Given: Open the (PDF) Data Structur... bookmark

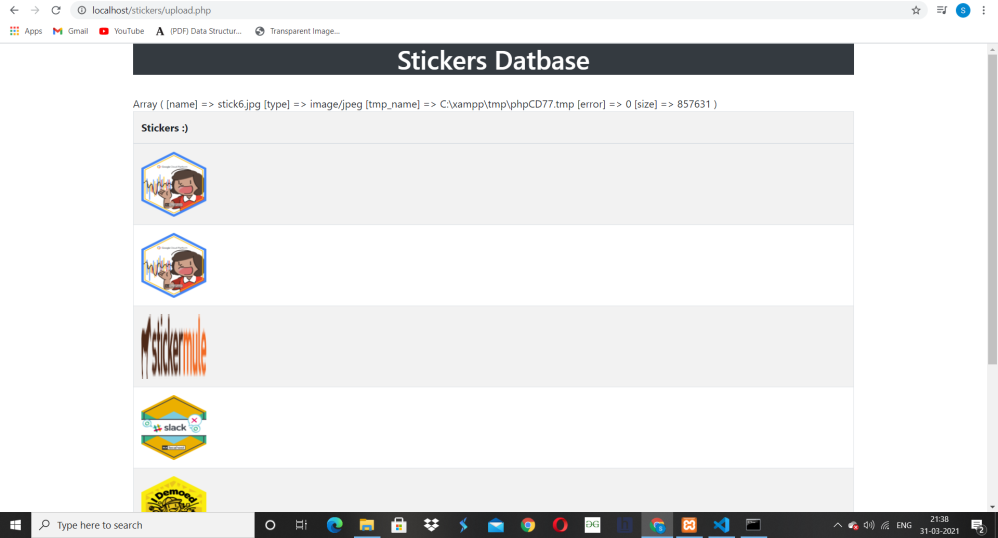Looking at the screenshot, I should pyautogui.click(x=199, y=31).
